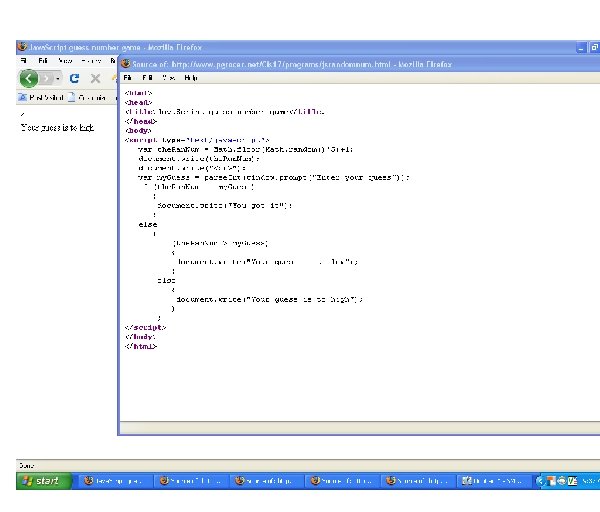This screenshot has height=512, width=600.
Task: Open the History menu in the main Firefox window
Action: (x=91, y=60)
